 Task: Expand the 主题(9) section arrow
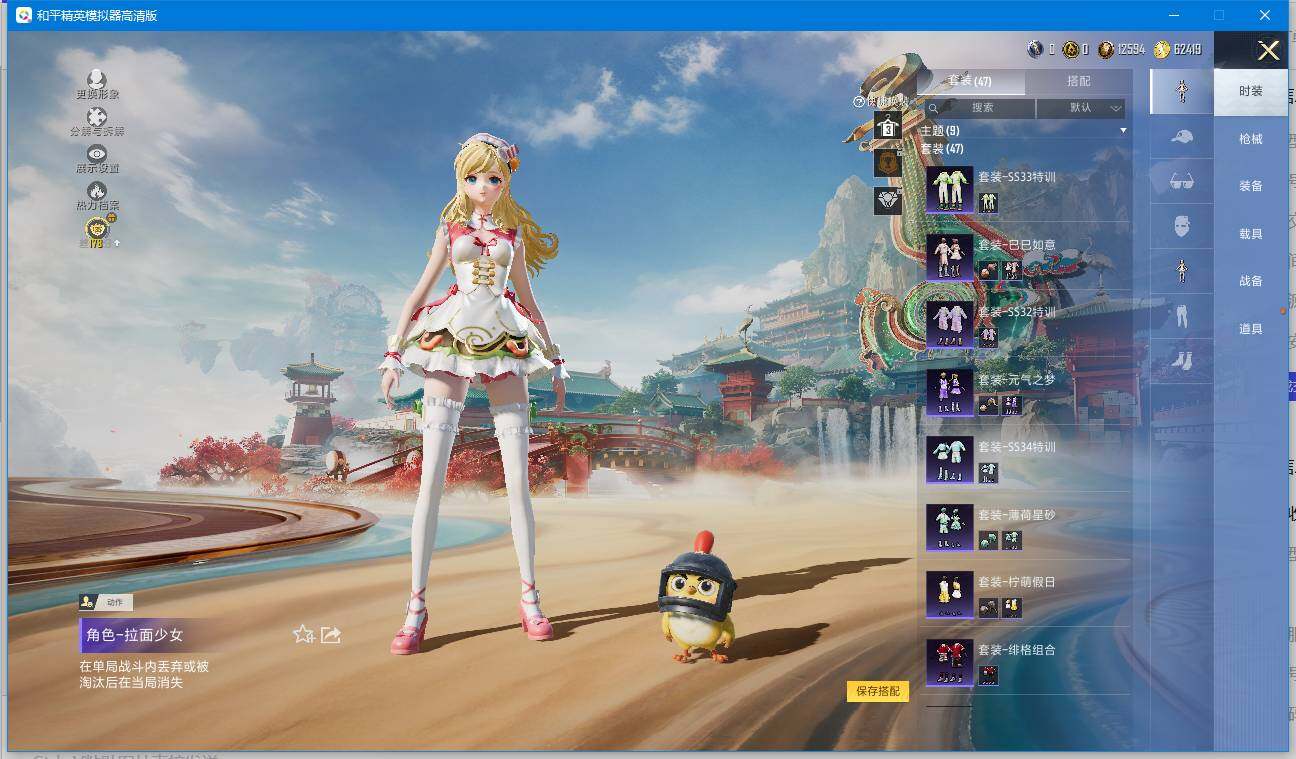(1123, 131)
